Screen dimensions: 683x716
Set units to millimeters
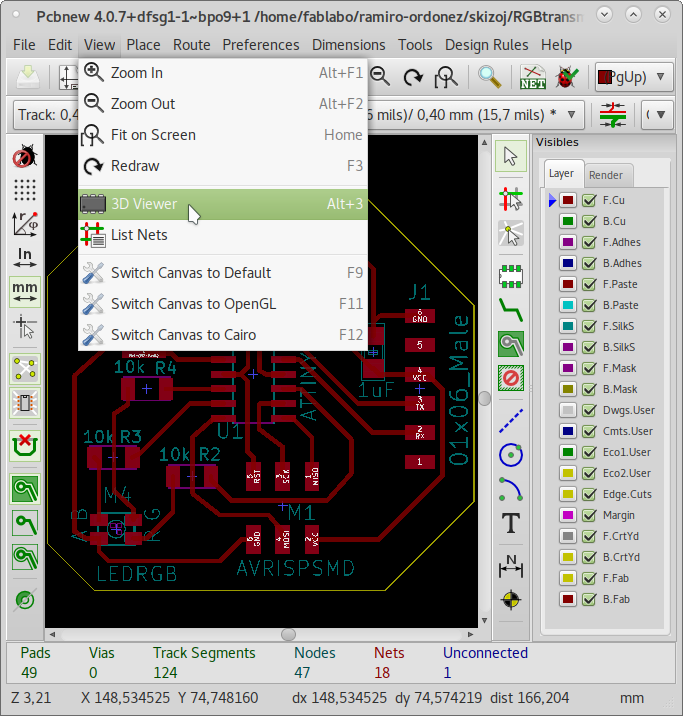(x=25, y=292)
